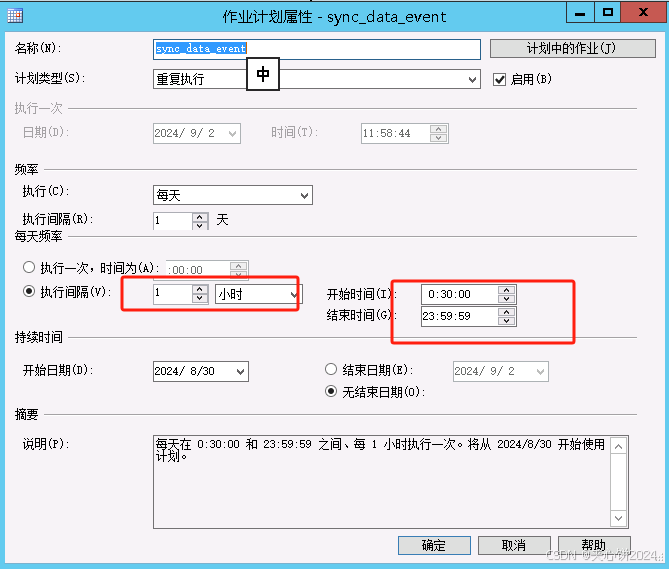
Task: Decrease the 开始时间(I) start time
Action: pyautogui.click(x=506, y=299)
